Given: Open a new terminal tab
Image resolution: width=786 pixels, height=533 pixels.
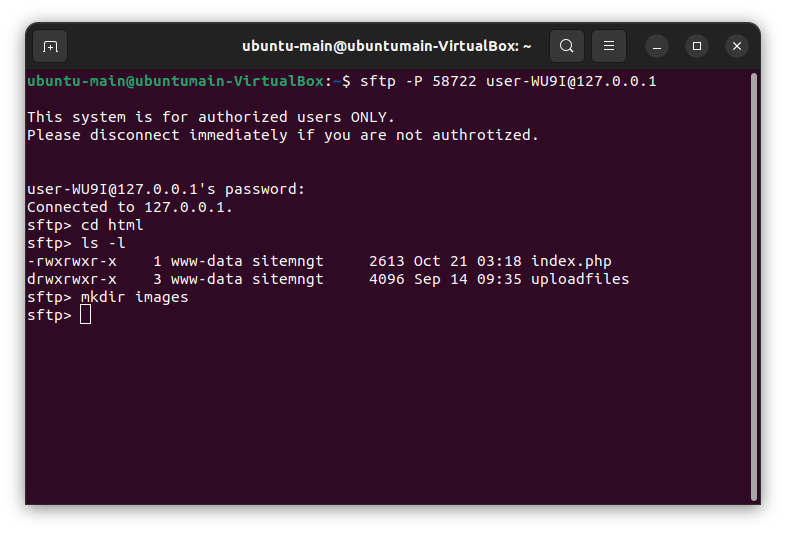Looking at the screenshot, I should coord(50,46).
